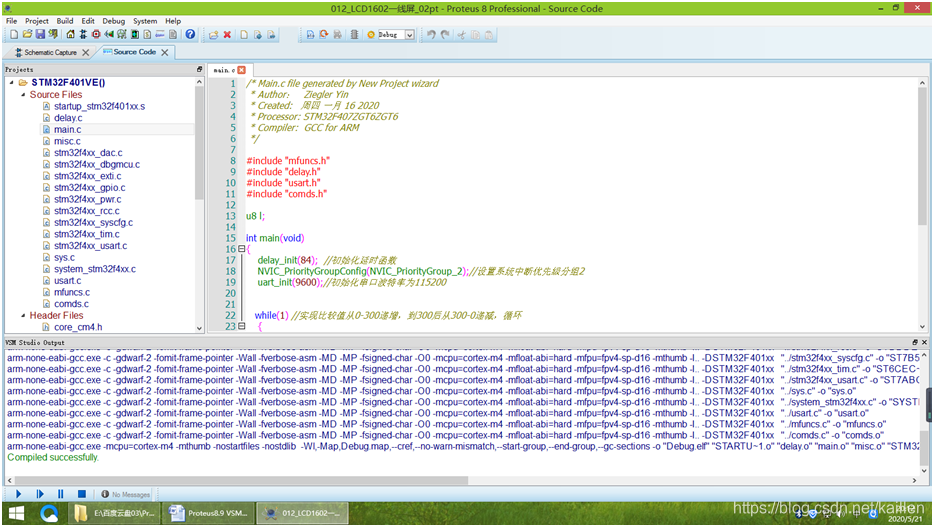The image size is (934, 527).
Task: Close the VSM Studio Output panel
Action: tap(924, 342)
